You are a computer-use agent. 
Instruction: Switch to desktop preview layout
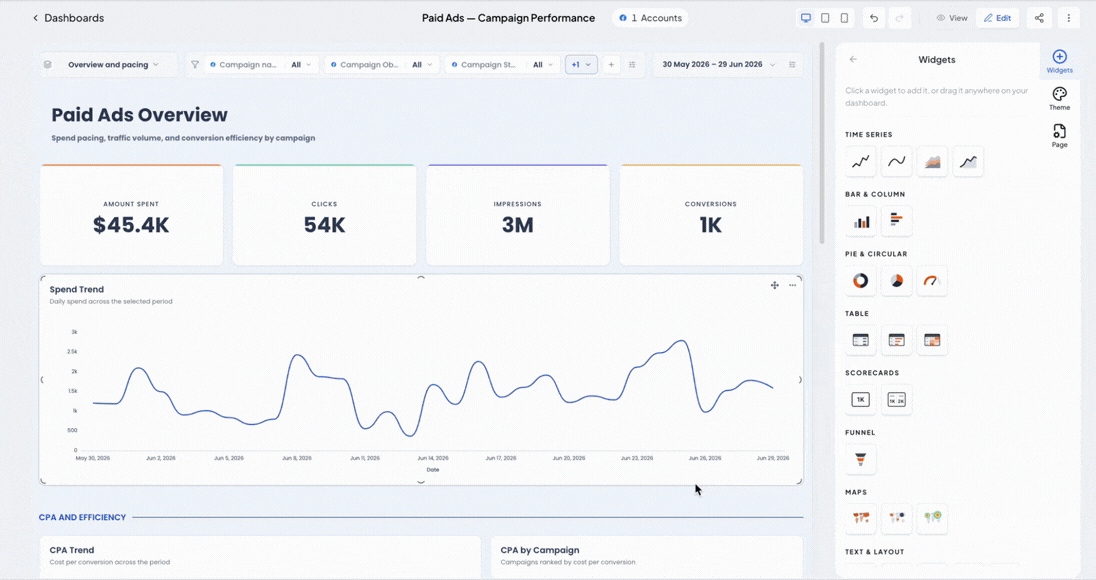point(806,18)
